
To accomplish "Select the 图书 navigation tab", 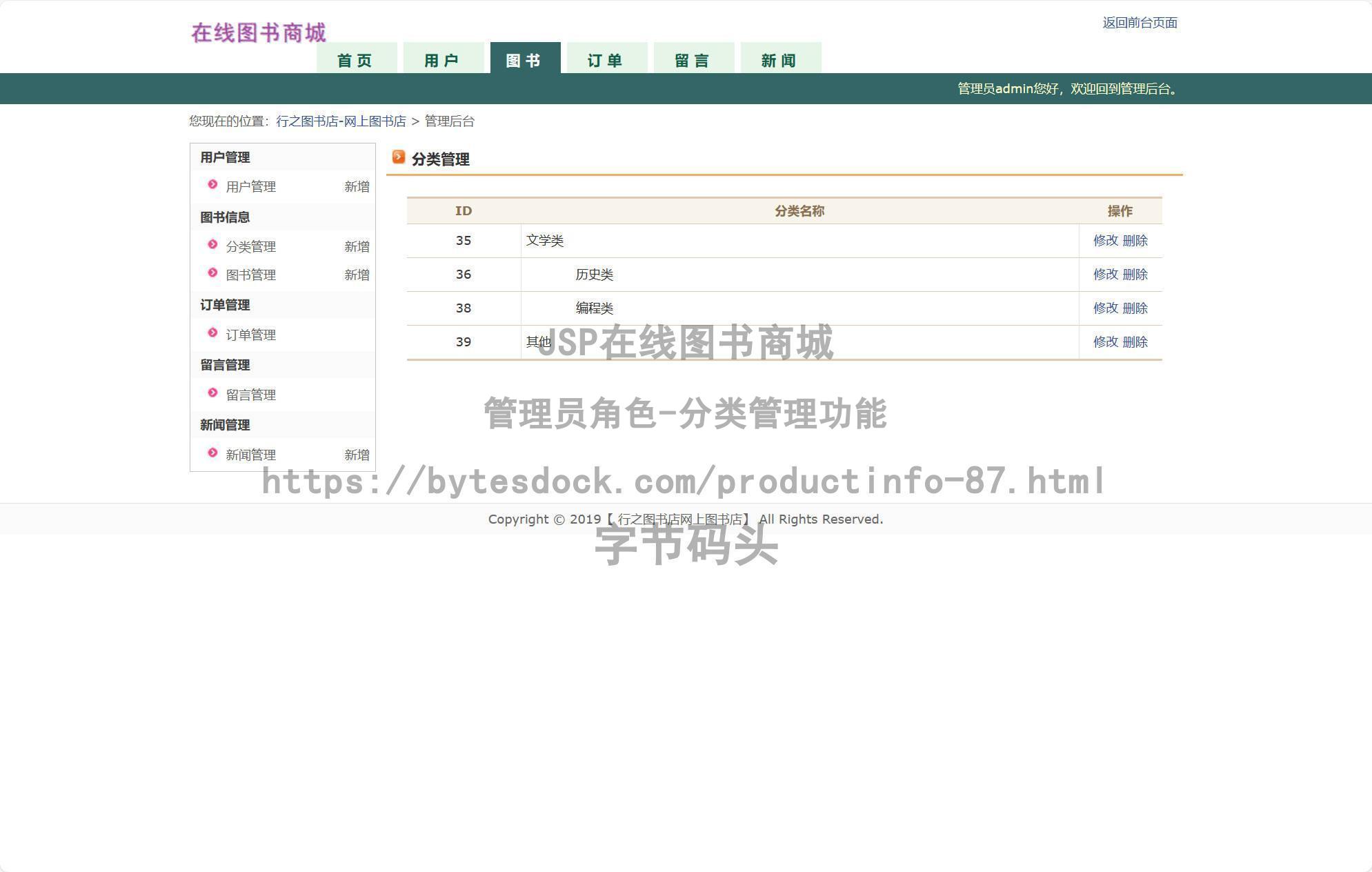I will [525, 58].
